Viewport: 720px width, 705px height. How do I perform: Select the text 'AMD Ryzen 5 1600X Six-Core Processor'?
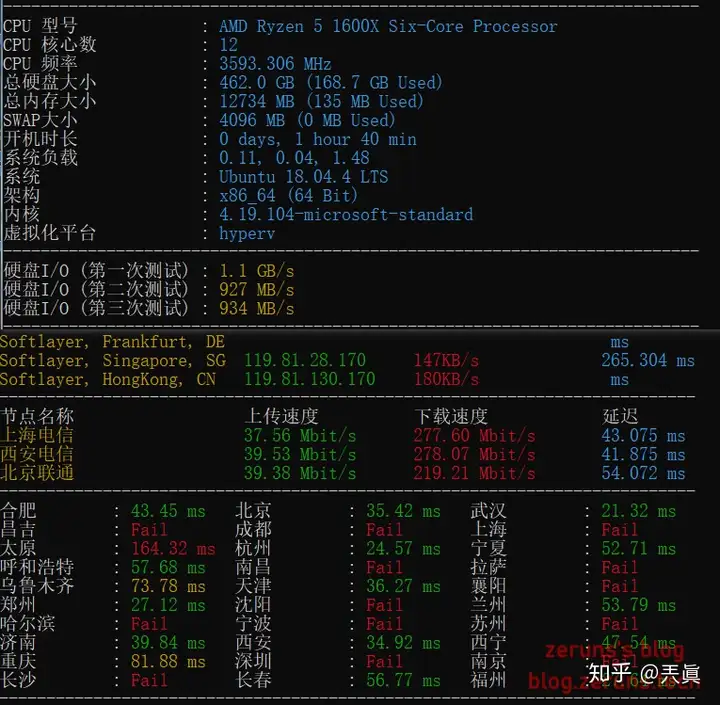point(388,26)
